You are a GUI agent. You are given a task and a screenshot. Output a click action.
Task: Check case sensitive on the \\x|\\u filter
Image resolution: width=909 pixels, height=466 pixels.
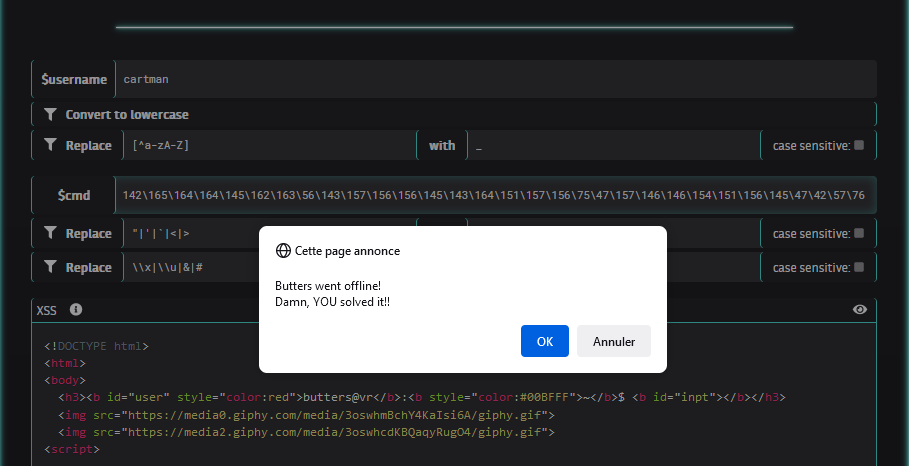click(859, 268)
